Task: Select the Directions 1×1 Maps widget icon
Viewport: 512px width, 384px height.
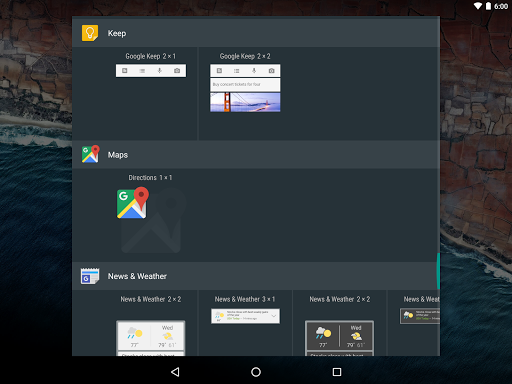Action: click(x=133, y=203)
